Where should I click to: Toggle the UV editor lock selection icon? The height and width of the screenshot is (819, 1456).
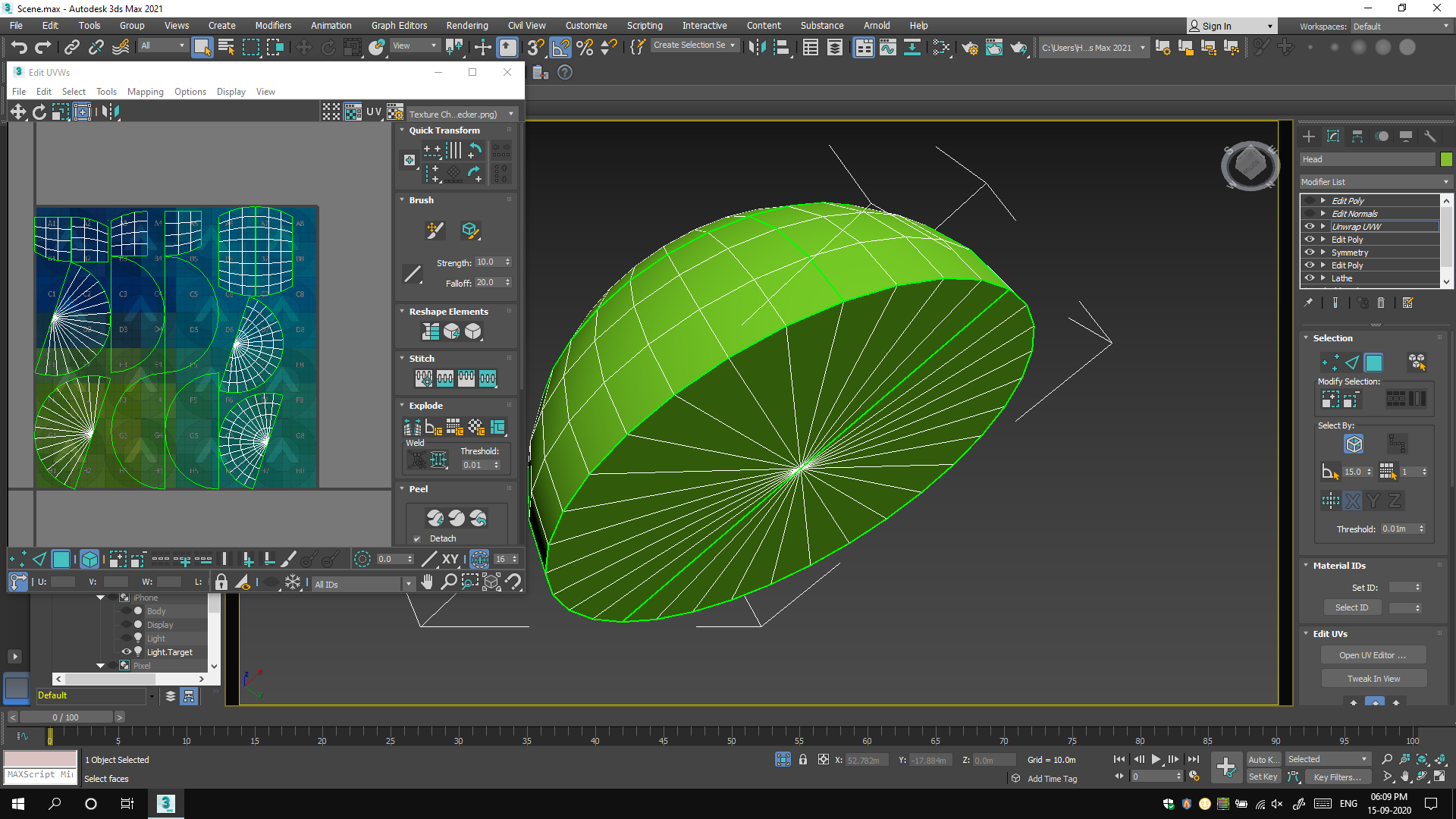[x=221, y=582]
